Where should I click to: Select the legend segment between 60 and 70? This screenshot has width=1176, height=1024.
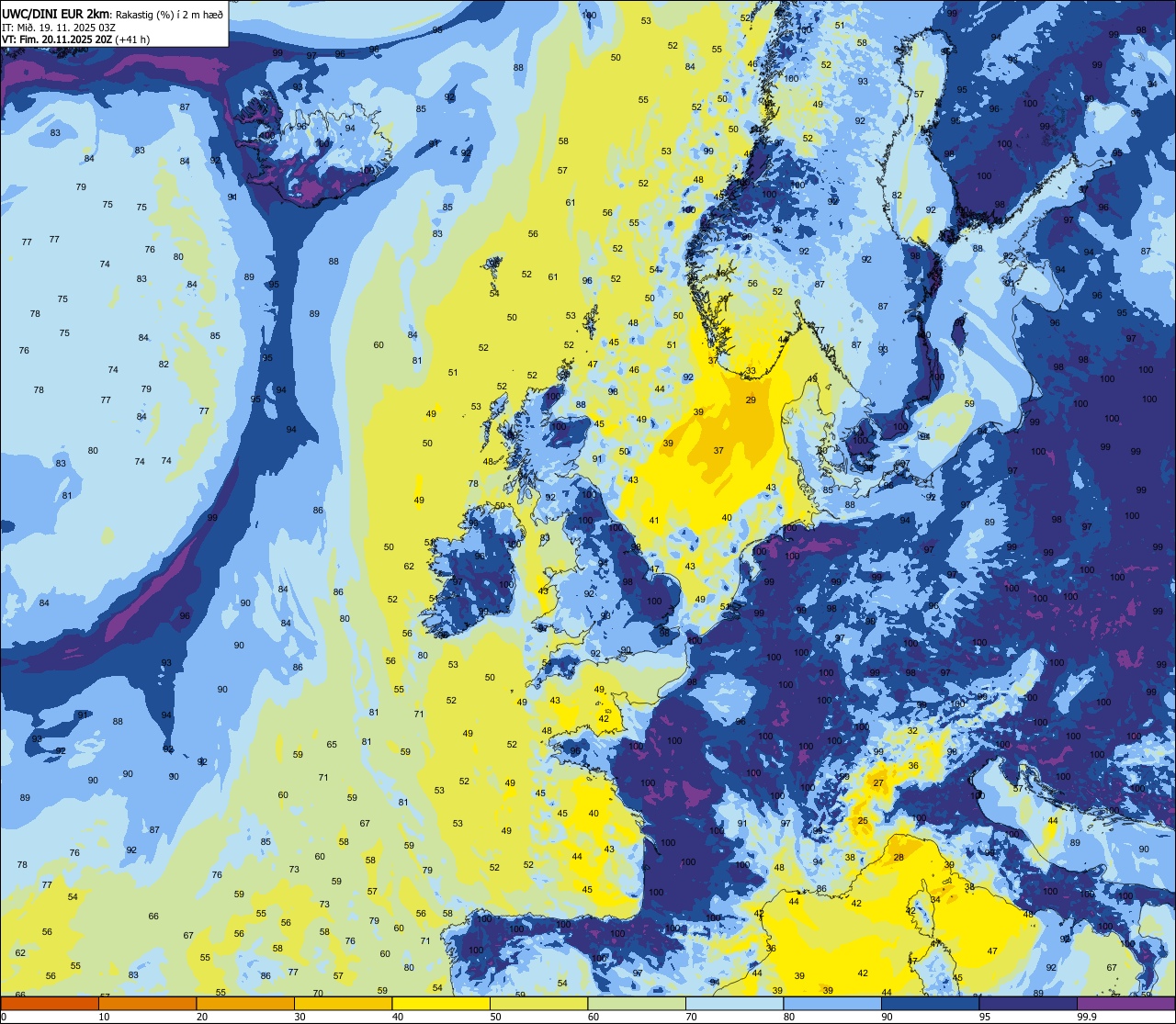pos(637,1003)
